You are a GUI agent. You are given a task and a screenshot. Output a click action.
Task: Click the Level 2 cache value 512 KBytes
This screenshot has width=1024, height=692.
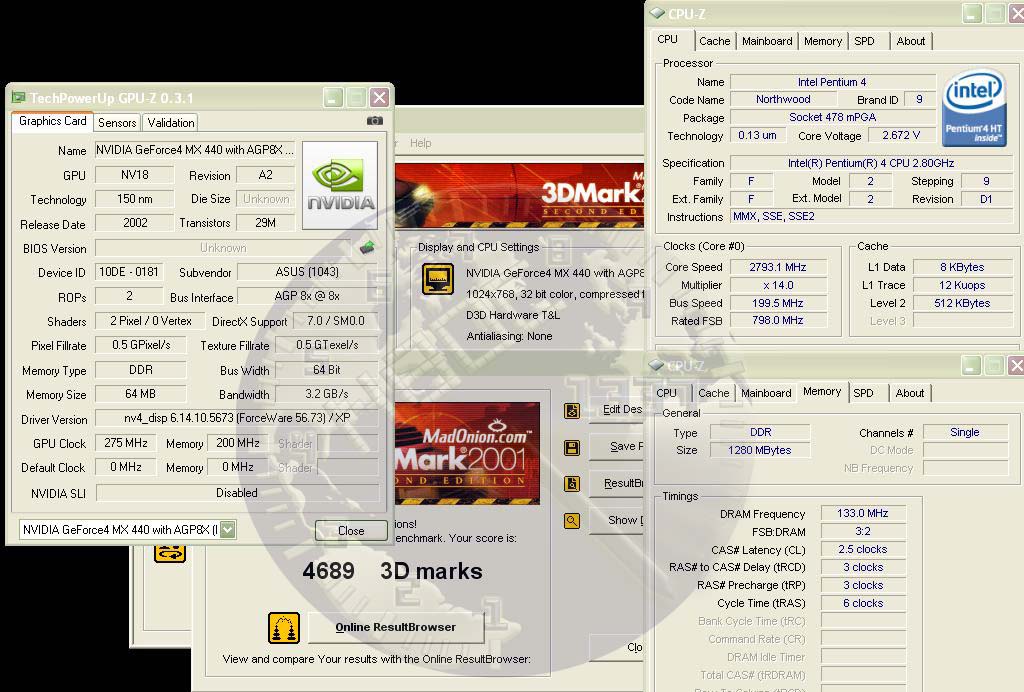click(x=961, y=303)
